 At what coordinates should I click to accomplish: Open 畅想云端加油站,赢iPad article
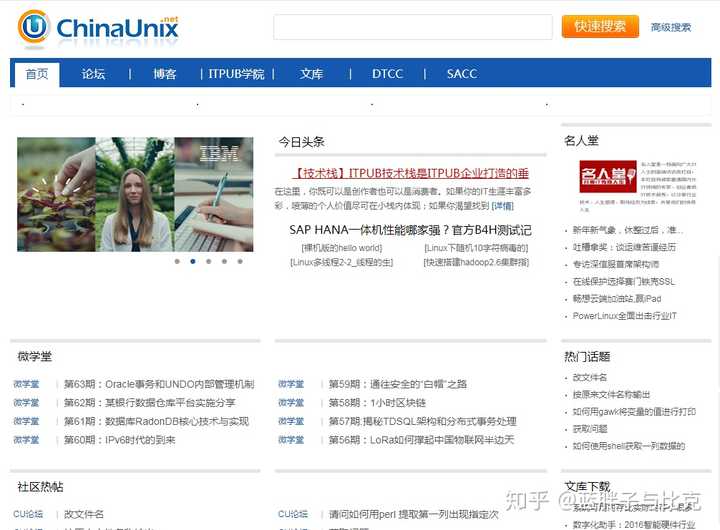click(x=617, y=299)
